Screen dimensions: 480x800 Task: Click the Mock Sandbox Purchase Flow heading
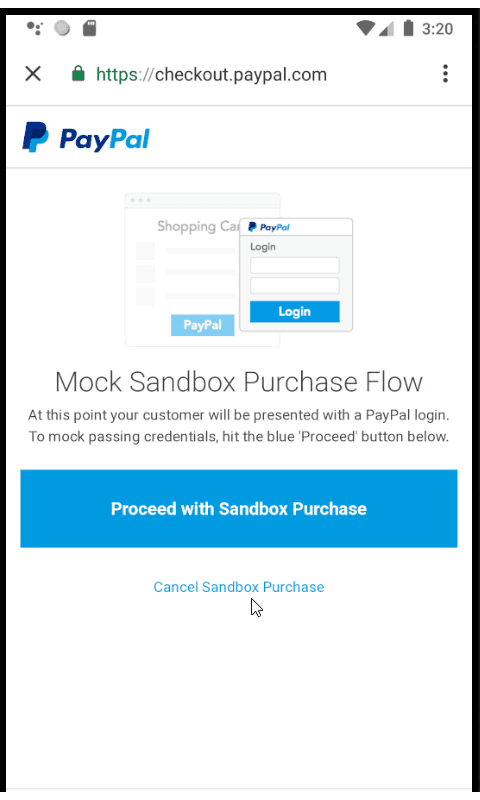click(x=239, y=382)
